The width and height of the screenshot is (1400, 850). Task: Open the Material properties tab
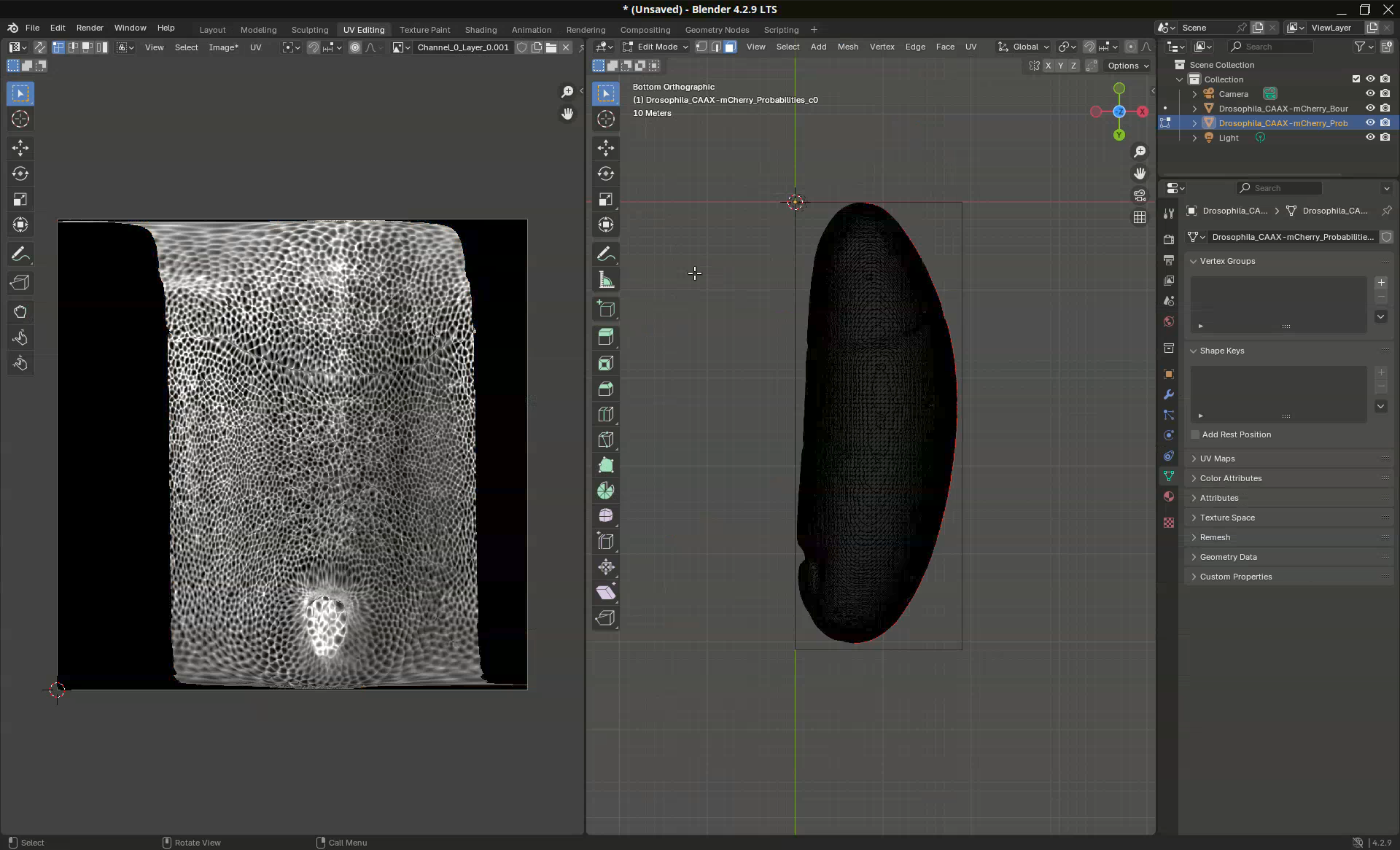click(x=1169, y=496)
